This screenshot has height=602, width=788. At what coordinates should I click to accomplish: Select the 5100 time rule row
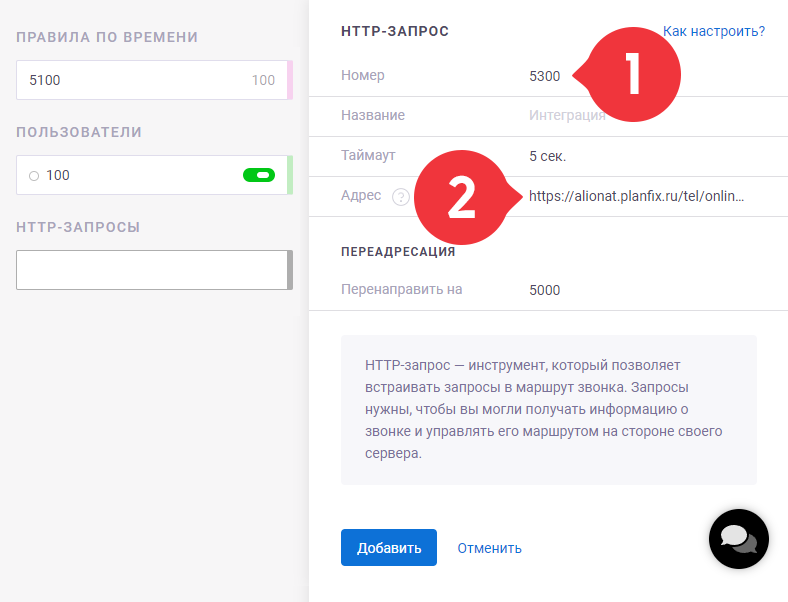[x=154, y=80]
